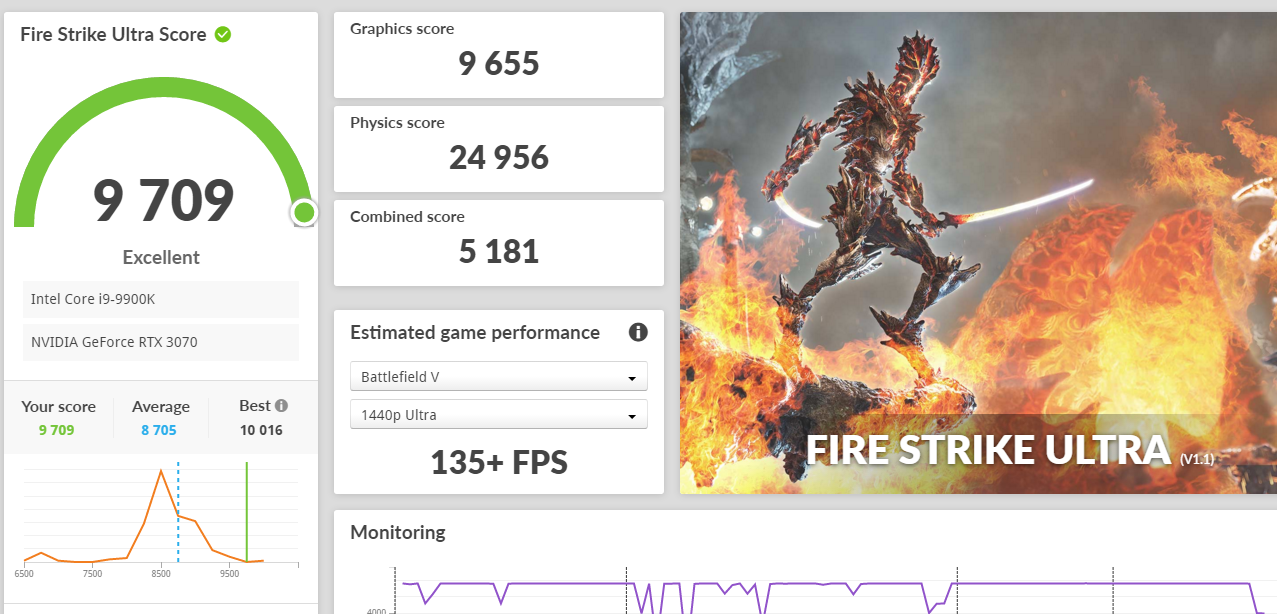Click the score distribution chart peak
This screenshot has height=614, width=1277.
pyautogui.click(x=161, y=471)
